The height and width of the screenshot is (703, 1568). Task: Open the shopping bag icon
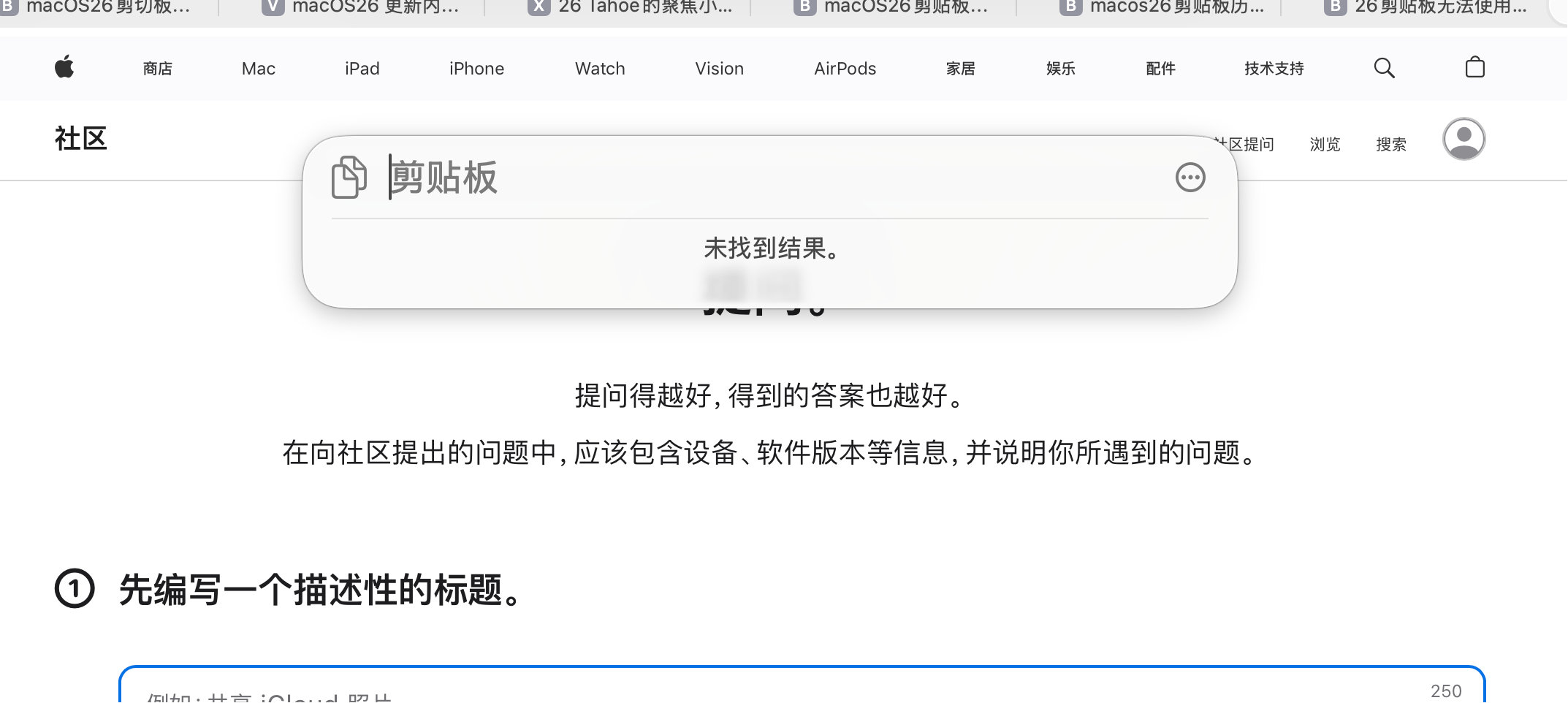1474,68
